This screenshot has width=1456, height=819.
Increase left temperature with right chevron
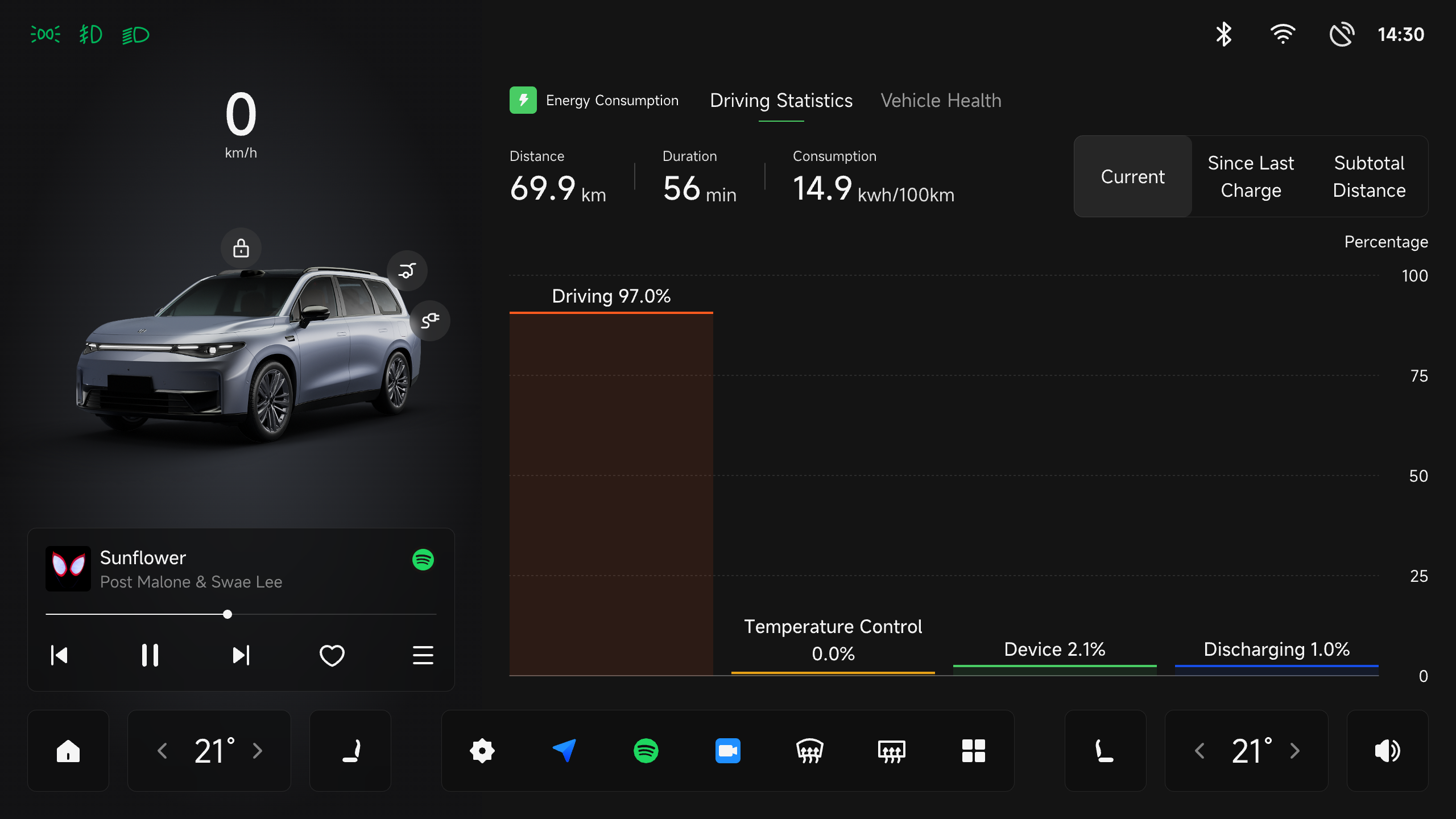258,751
